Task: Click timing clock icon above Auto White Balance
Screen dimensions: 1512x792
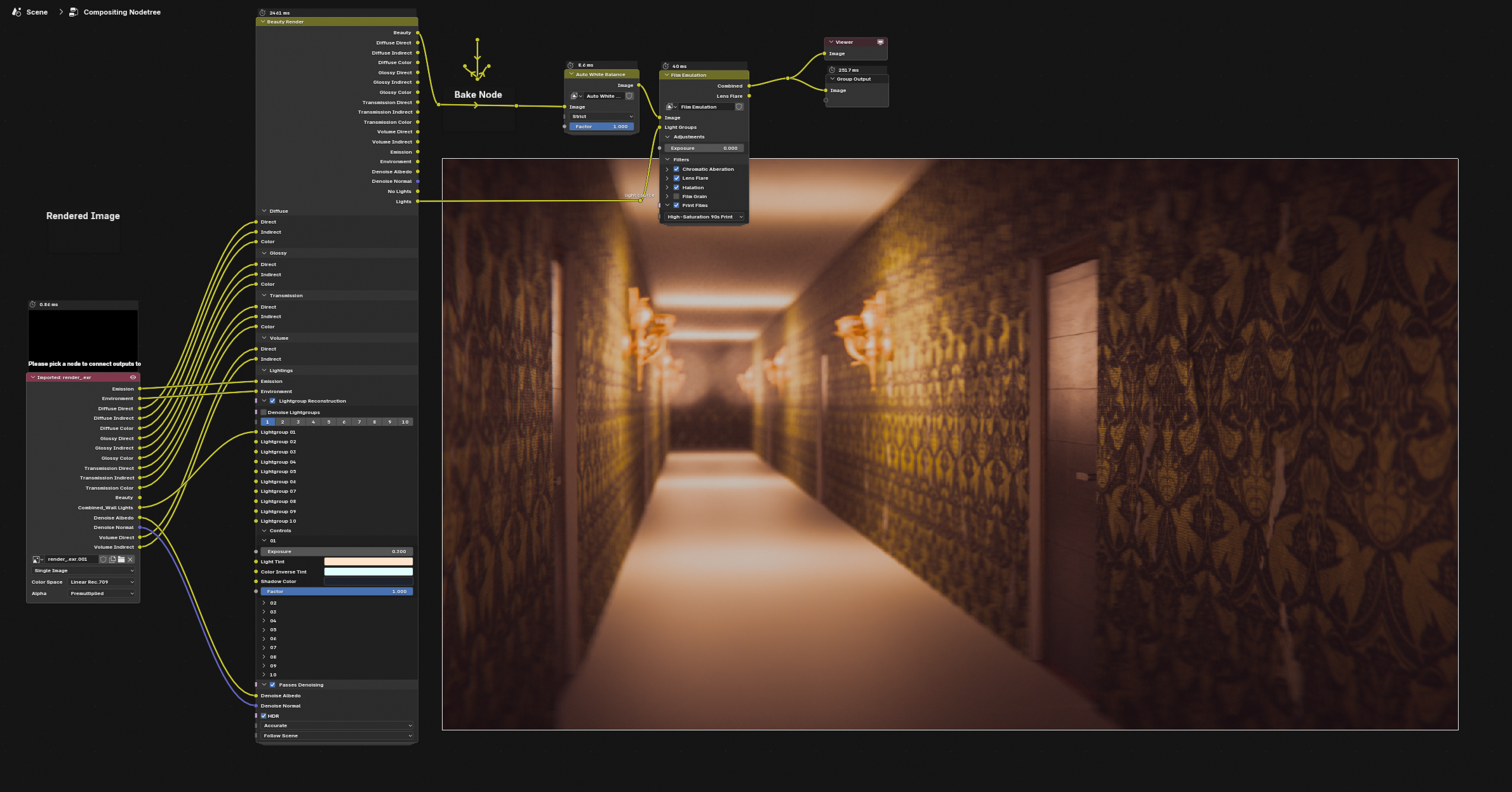Action: (x=570, y=65)
